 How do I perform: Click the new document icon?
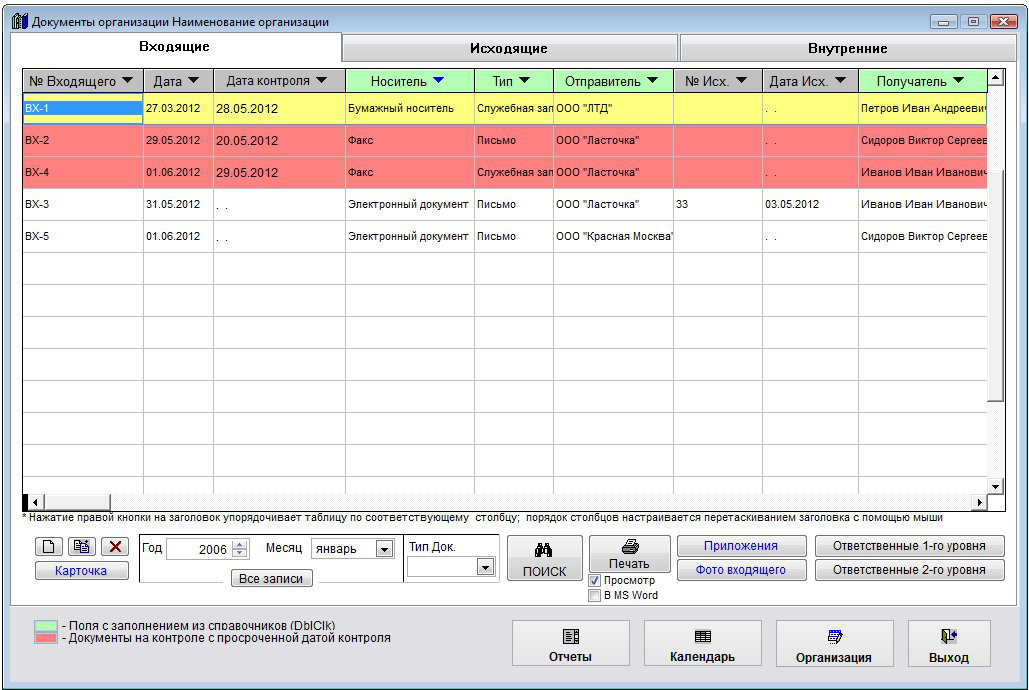(x=48, y=547)
